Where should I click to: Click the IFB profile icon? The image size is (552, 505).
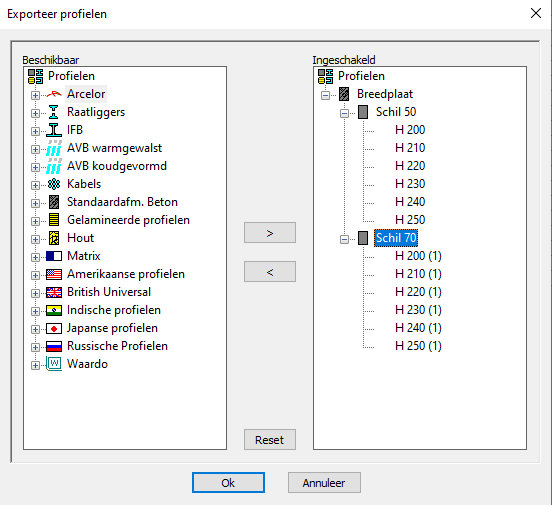click(x=54, y=130)
